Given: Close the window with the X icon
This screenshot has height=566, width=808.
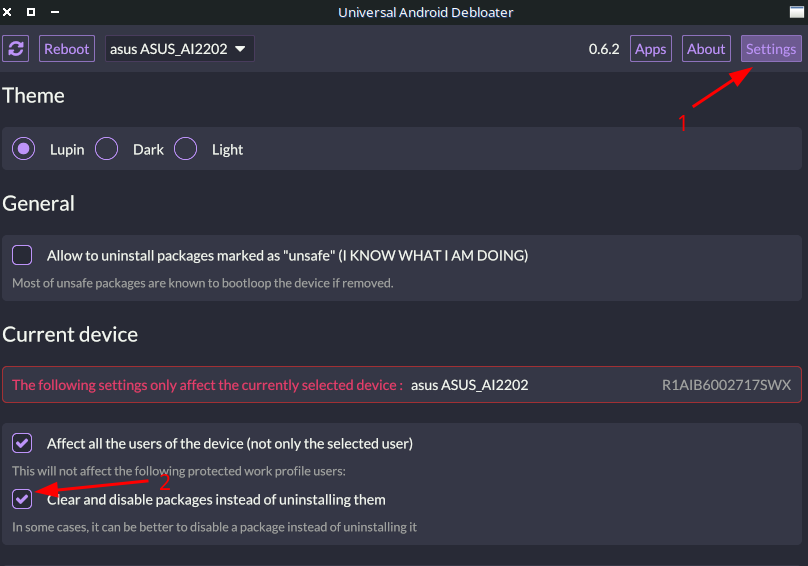Looking at the screenshot, I should pos(9,11).
